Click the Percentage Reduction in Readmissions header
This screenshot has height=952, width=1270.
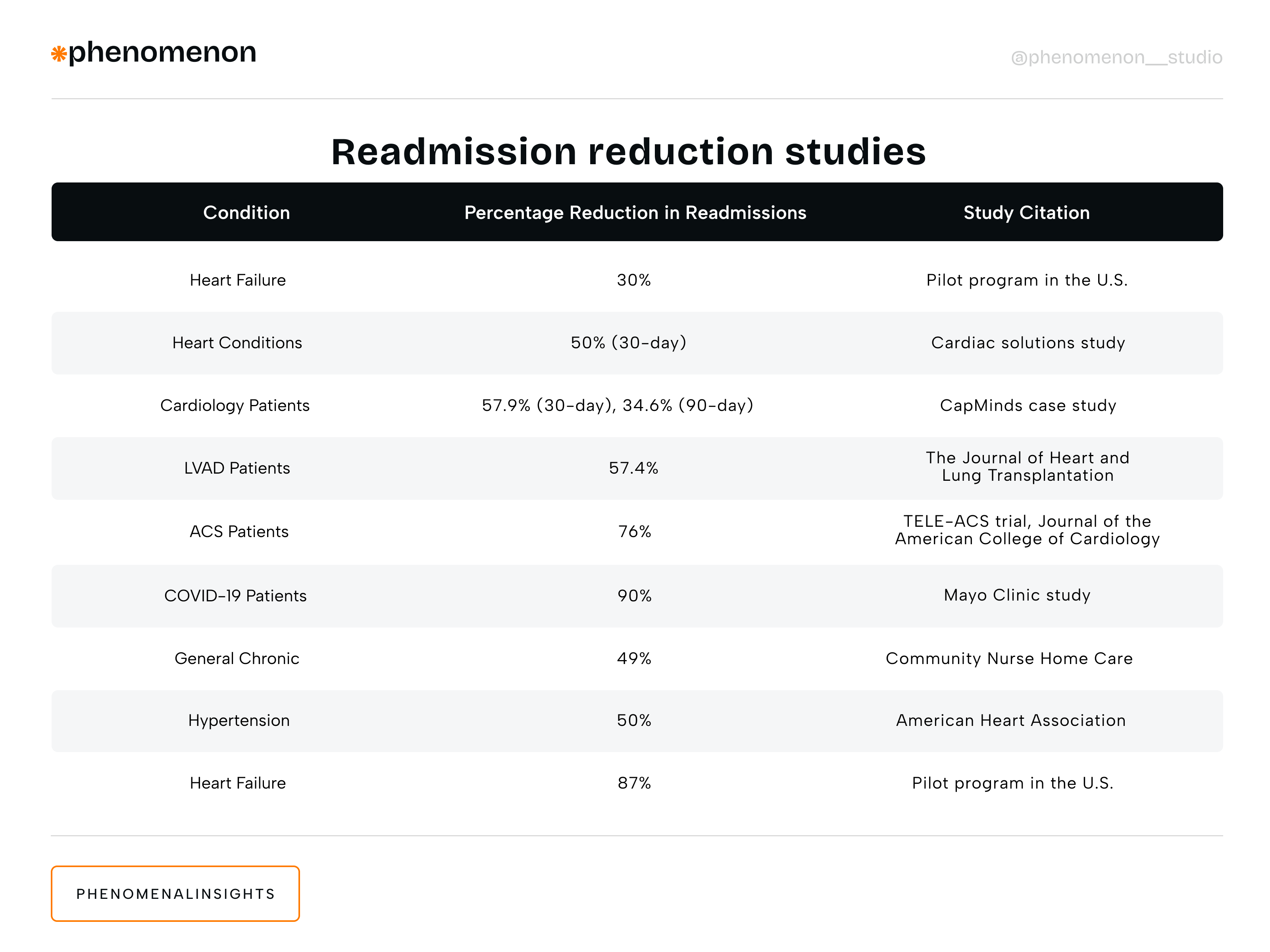tap(635, 213)
